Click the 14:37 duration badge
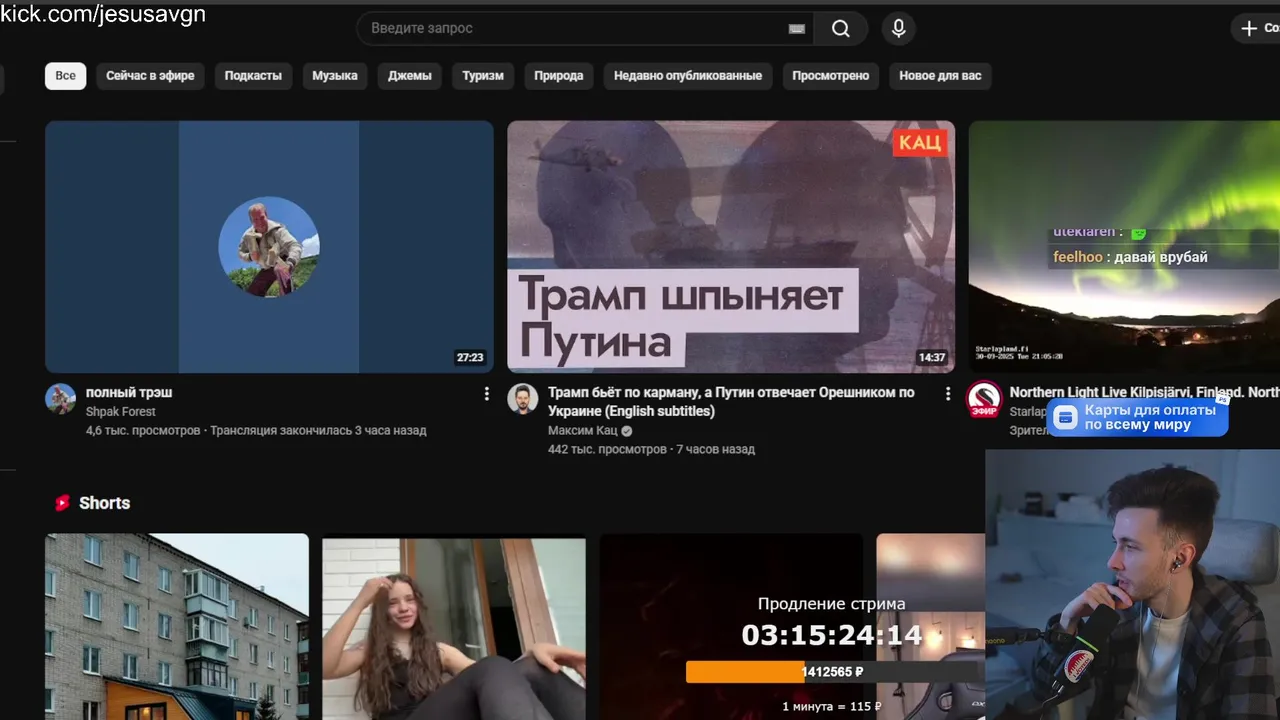The width and height of the screenshot is (1280, 720). pyautogui.click(x=931, y=357)
